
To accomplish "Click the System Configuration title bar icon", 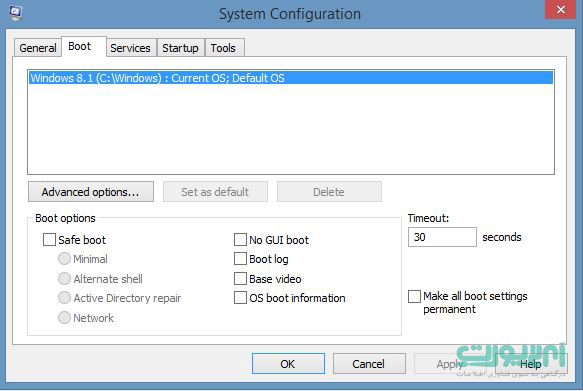I will click(15, 13).
